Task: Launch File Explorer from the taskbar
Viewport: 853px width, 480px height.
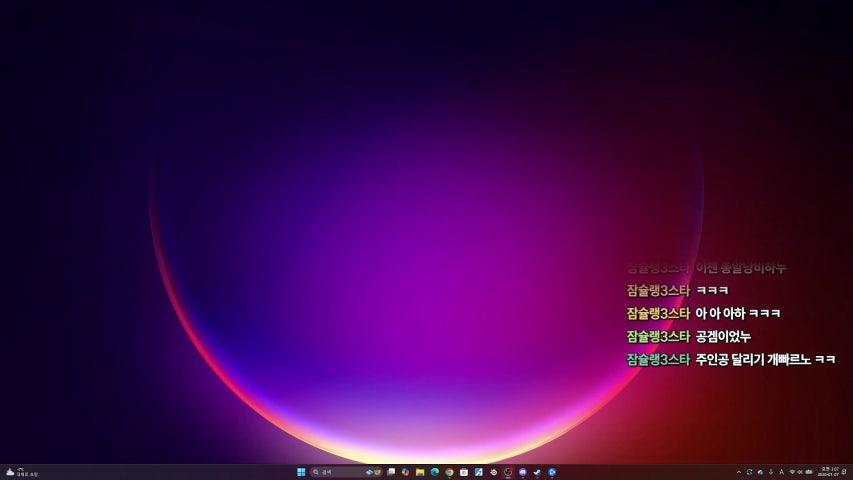Action: (420, 472)
